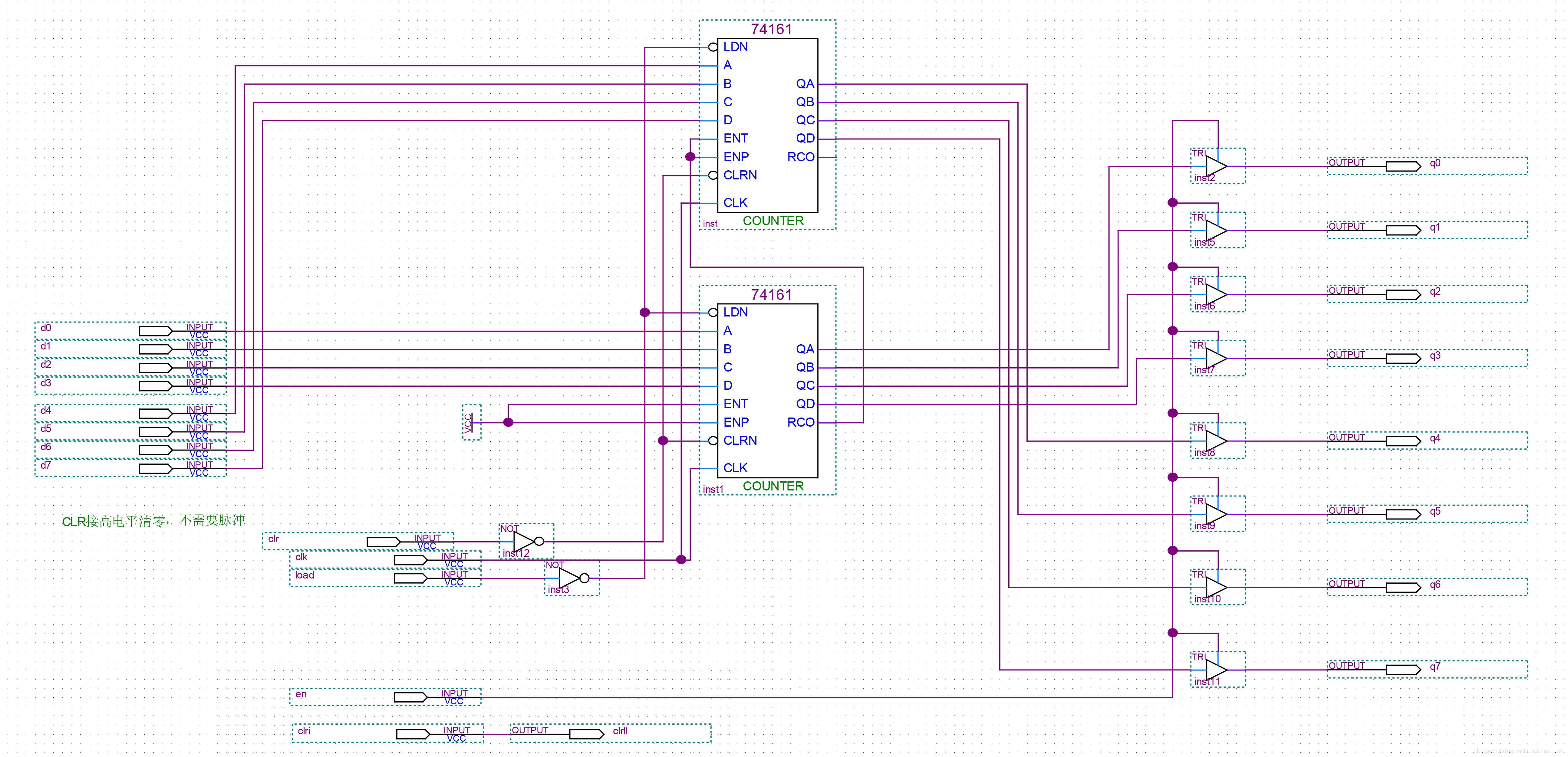Click the QD label on upper 74161
Viewport: 1568px width, 757px height.
pos(805,139)
